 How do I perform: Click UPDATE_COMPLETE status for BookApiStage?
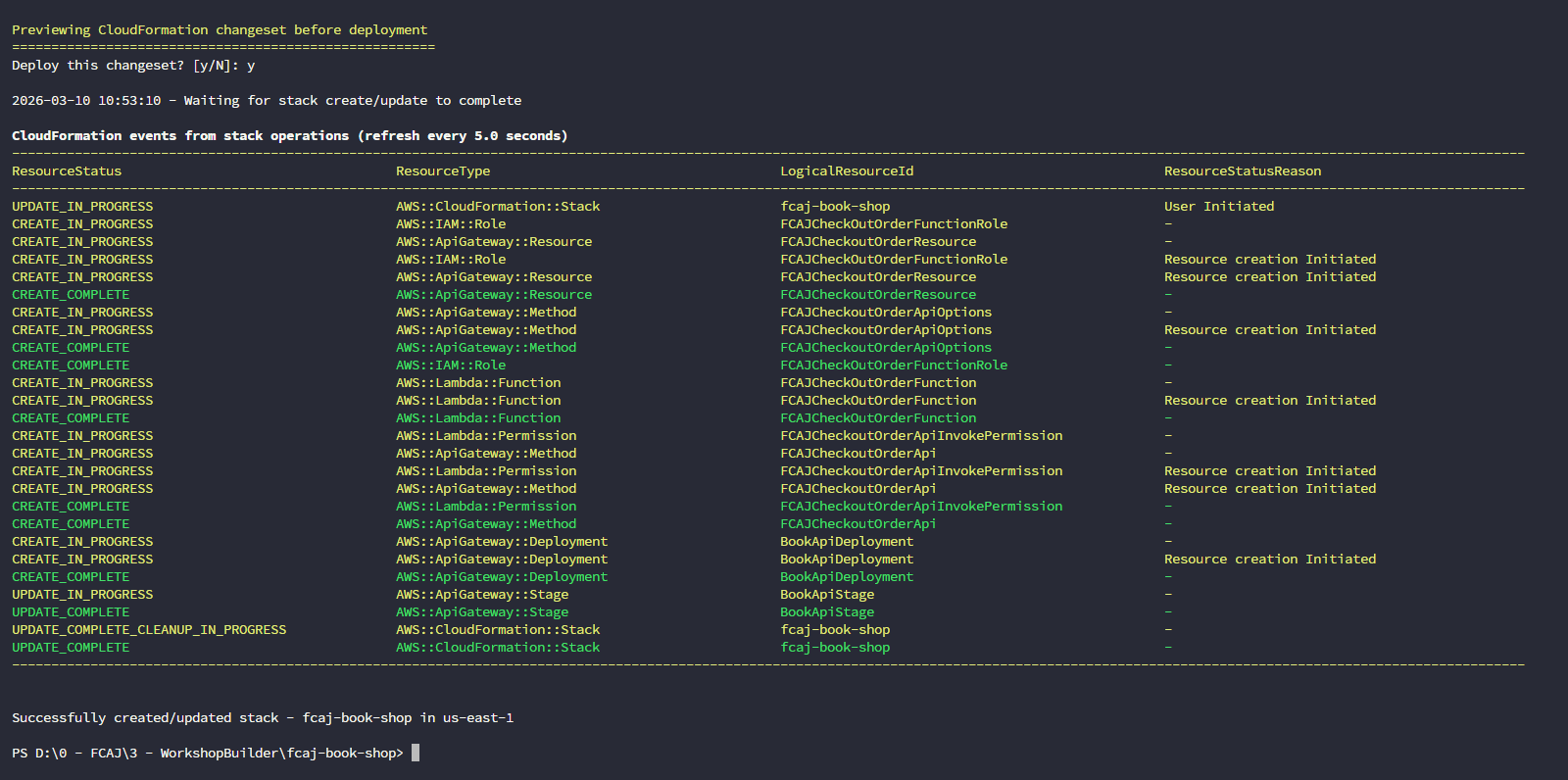pos(71,611)
